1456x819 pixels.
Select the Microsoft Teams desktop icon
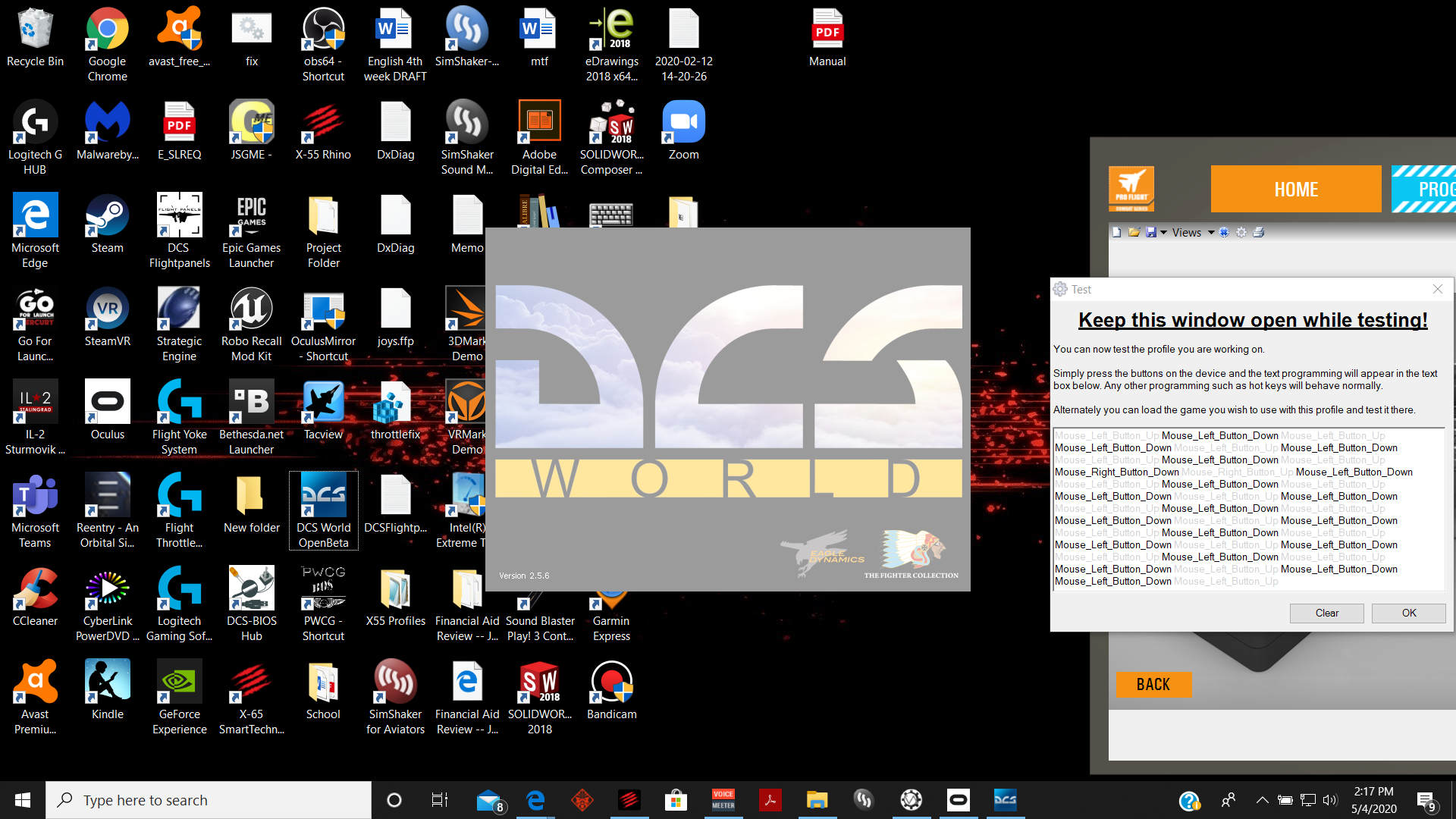tap(35, 511)
